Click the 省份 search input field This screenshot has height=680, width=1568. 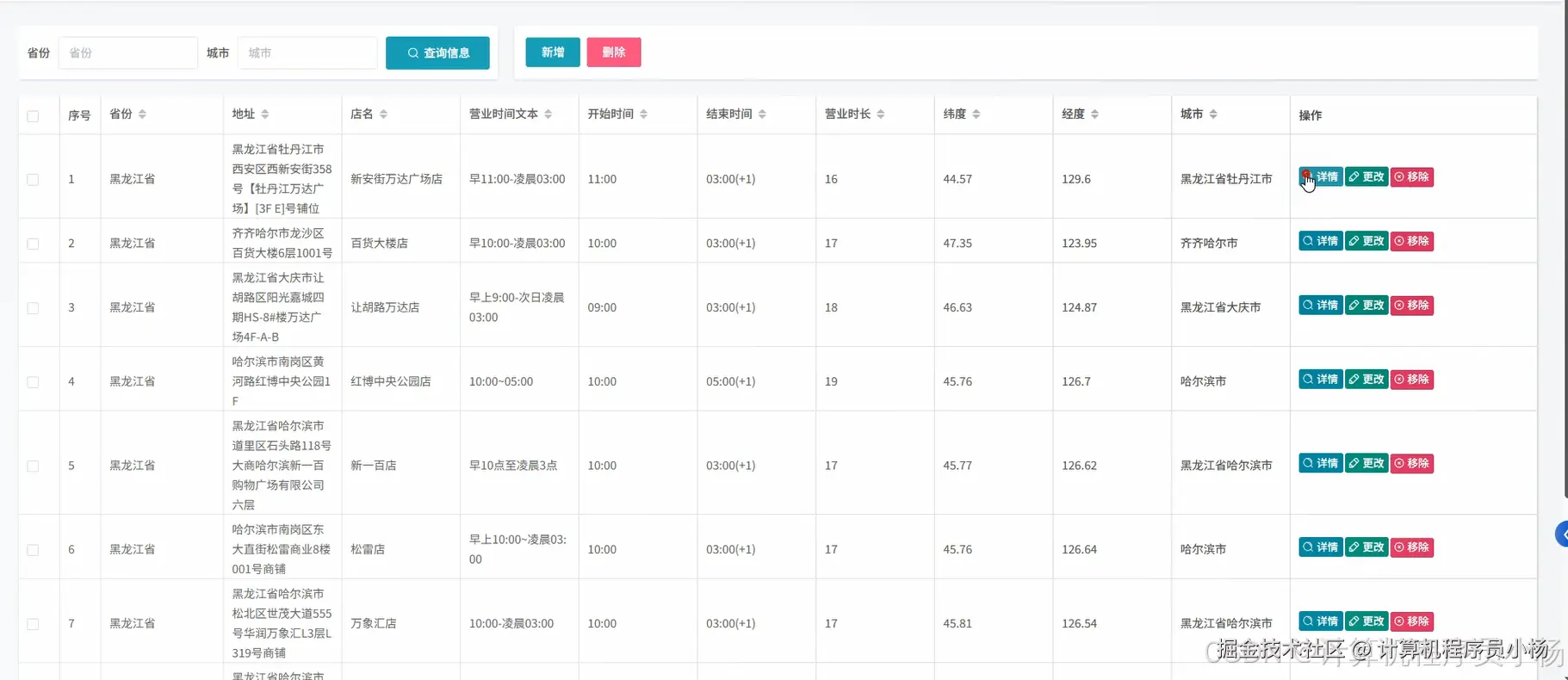(x=128, y=53)
